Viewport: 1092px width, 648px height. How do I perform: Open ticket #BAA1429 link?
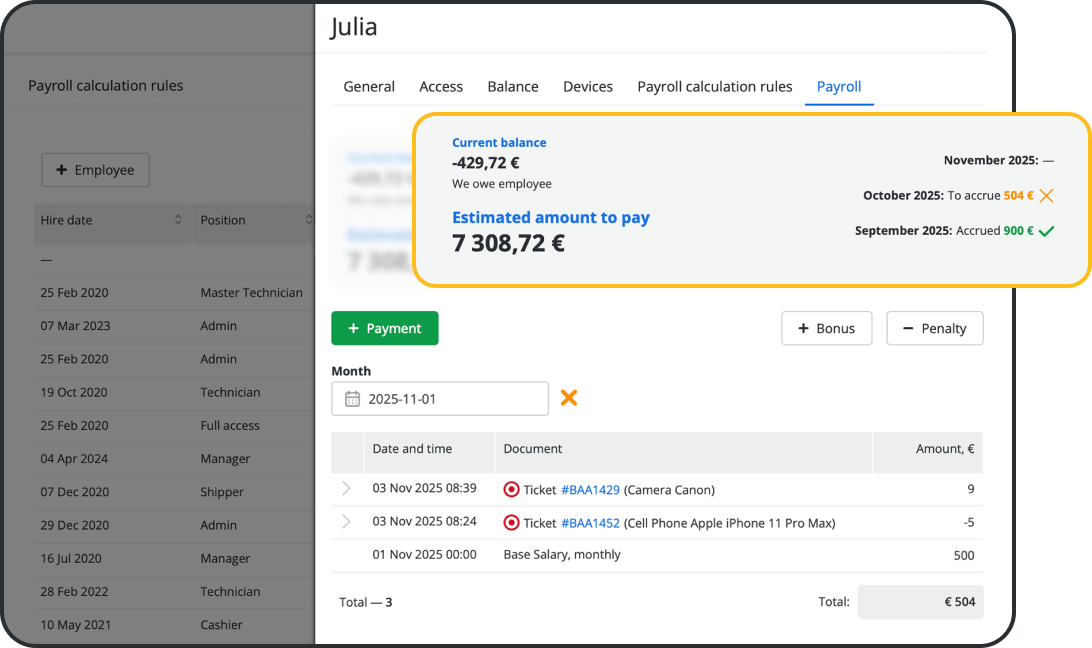click(x=590, y=490)
